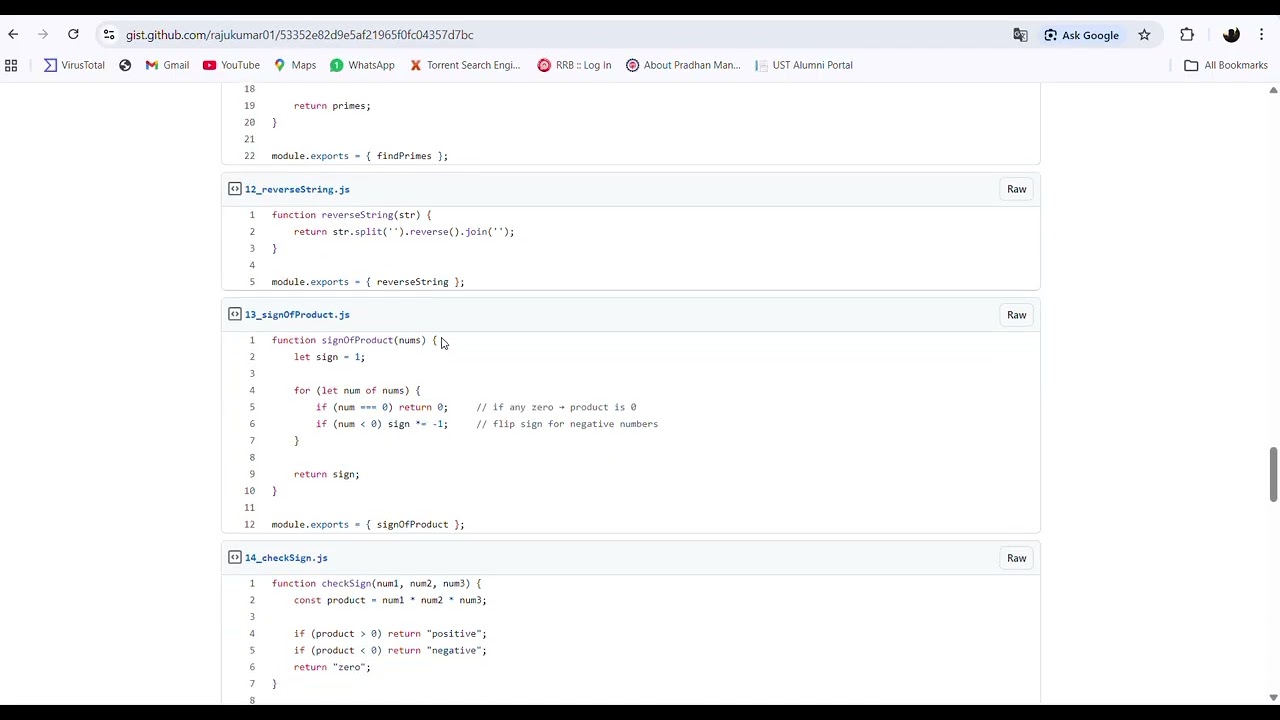Click the 'findPrimes' module.exports line
Image resolution: width=1280 pixels, height=720 pixels.
360,156
